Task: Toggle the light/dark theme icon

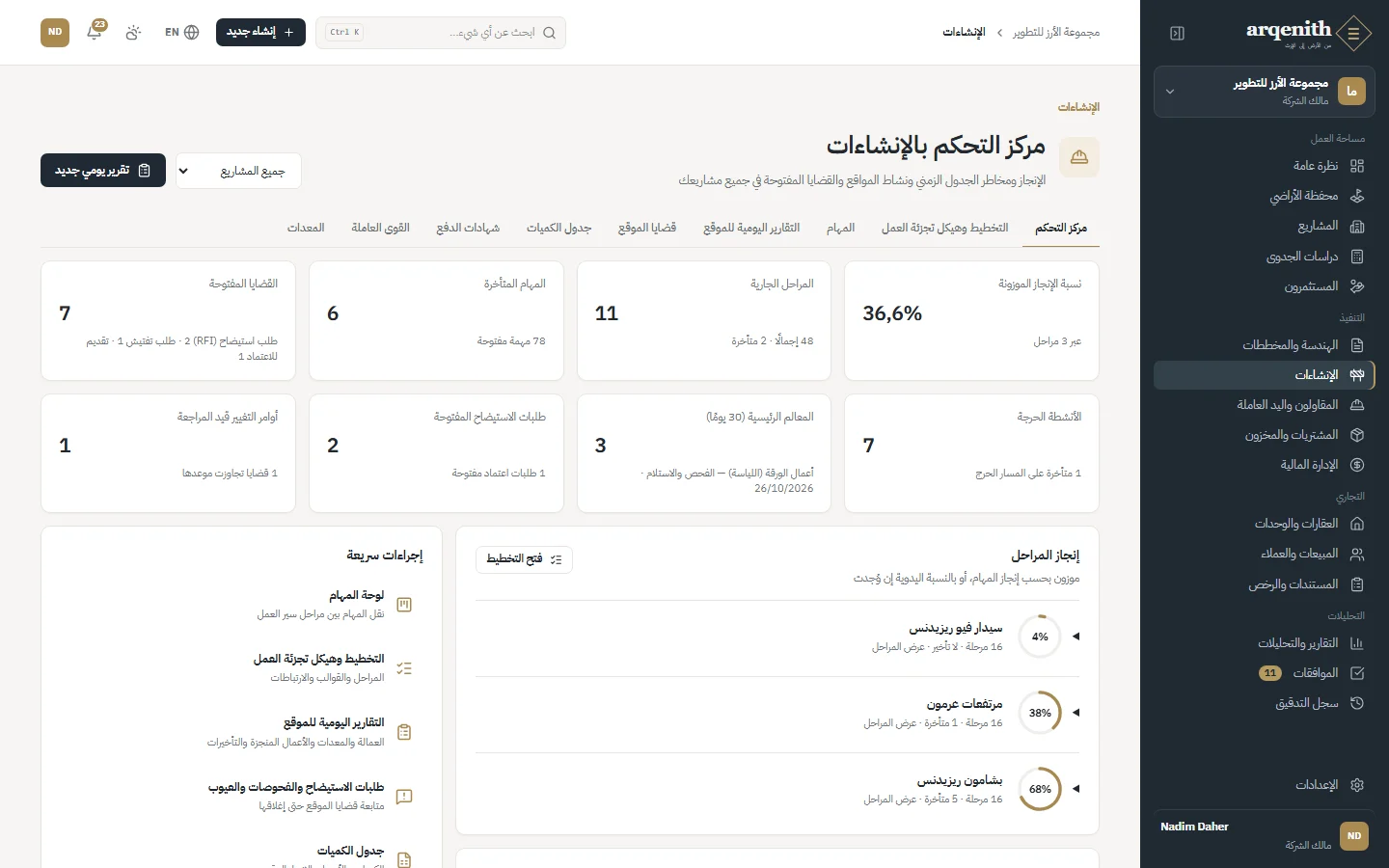Action: pos(133,32)
